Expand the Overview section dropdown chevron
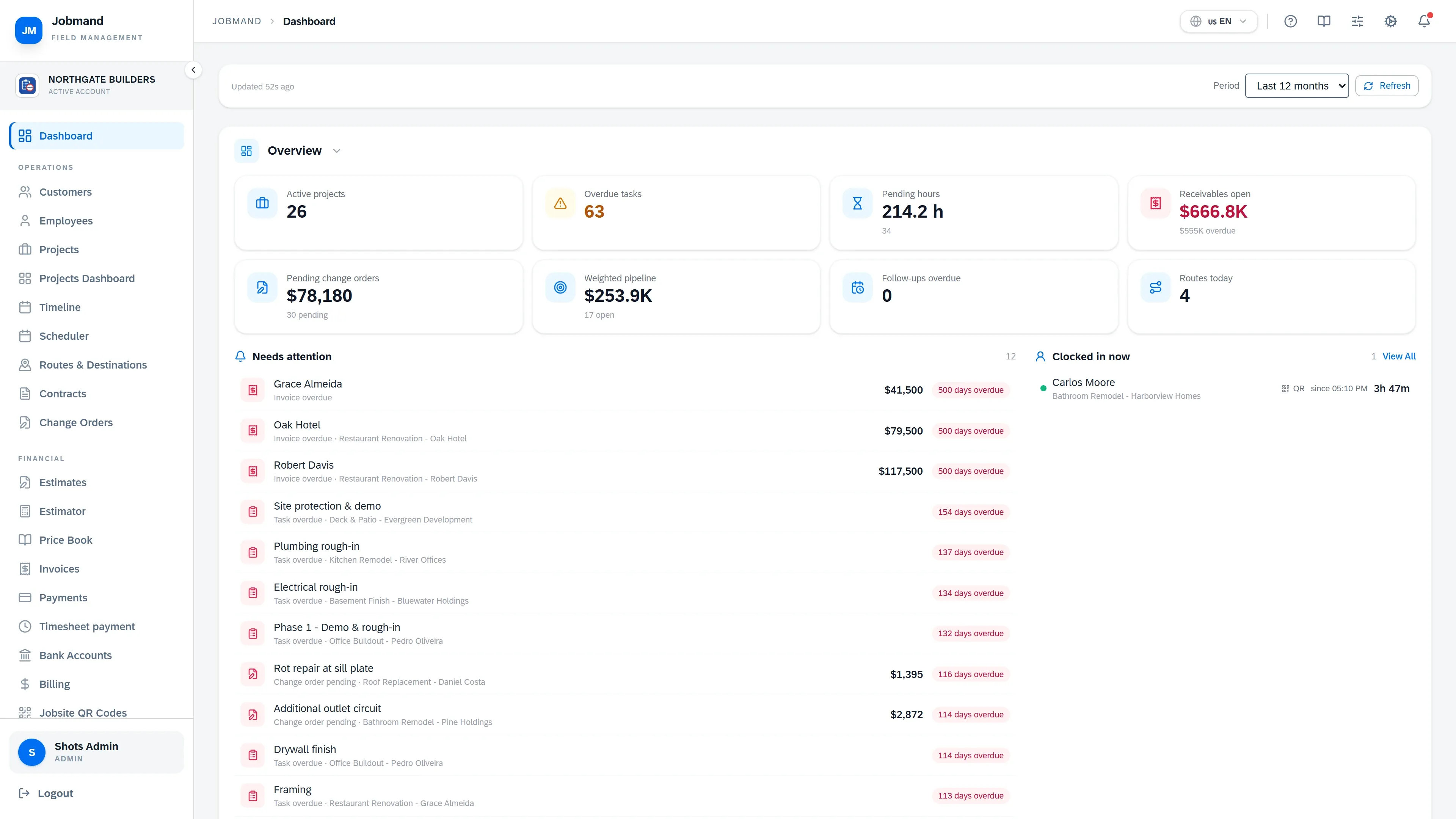The height and width of the screenshot is (819, 1456). point(337,151)
